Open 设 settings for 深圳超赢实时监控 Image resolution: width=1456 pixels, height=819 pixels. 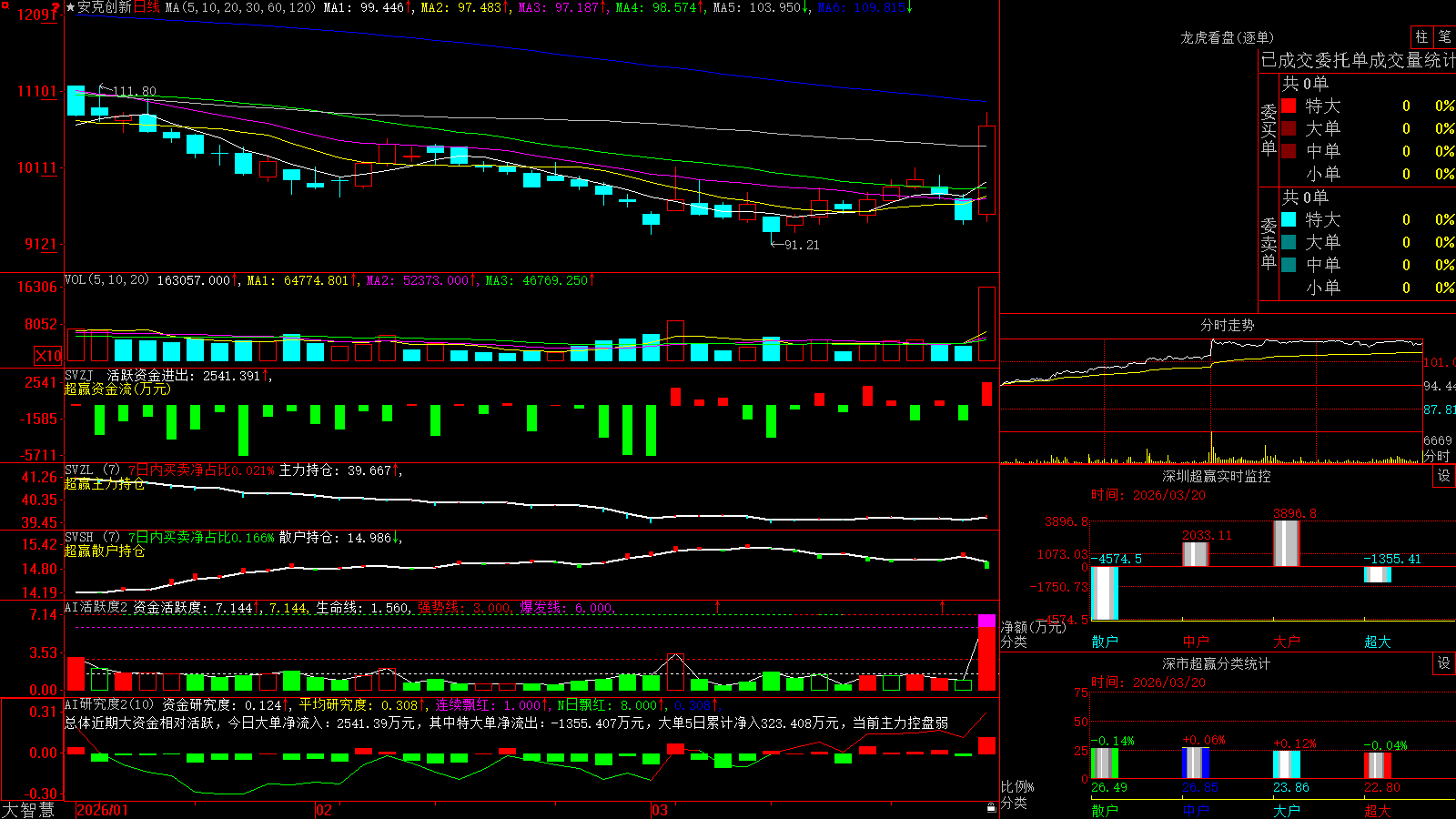click(x=1444, y=476)
